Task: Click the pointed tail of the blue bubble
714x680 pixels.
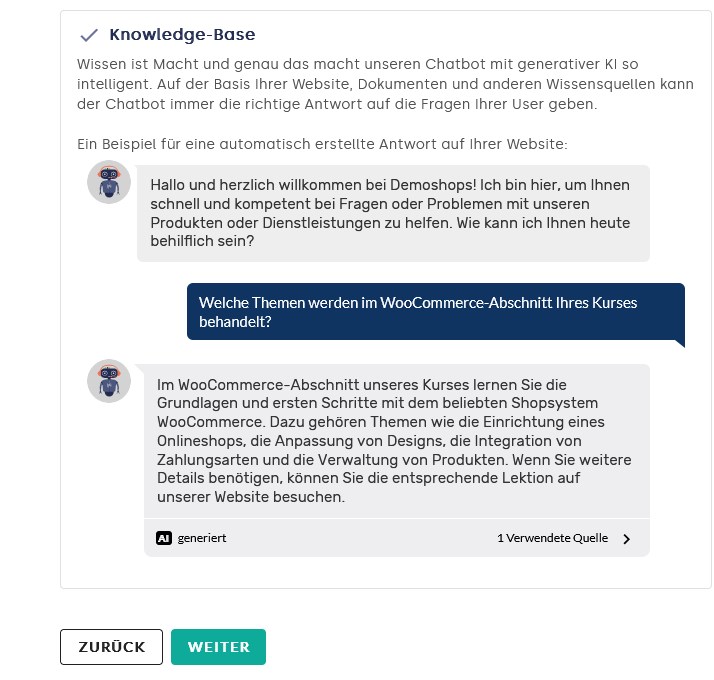Action: (x=679, y=343)
